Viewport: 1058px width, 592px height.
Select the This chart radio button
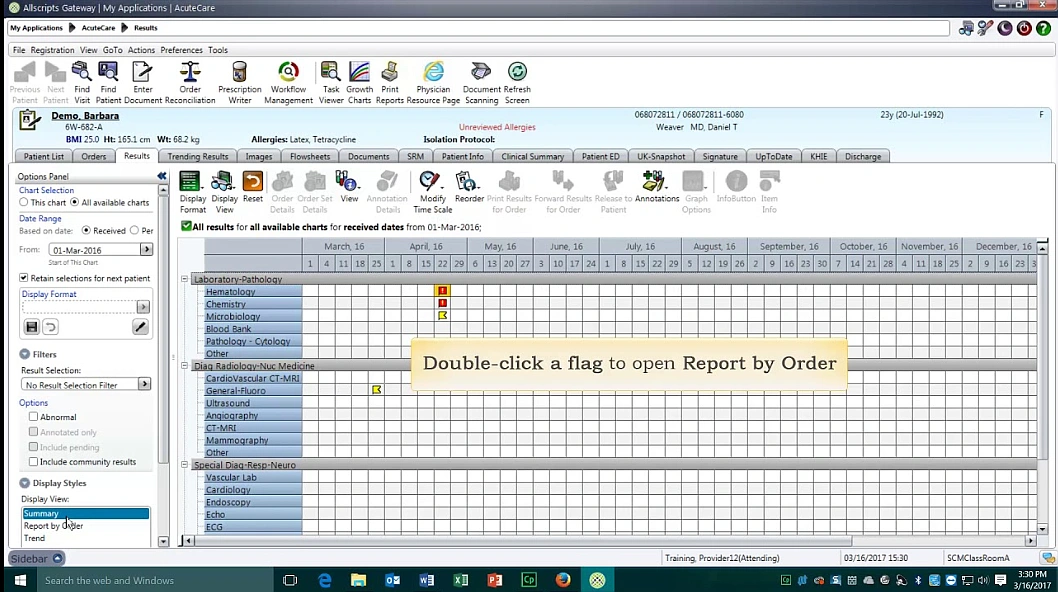[x=24, y=203]
